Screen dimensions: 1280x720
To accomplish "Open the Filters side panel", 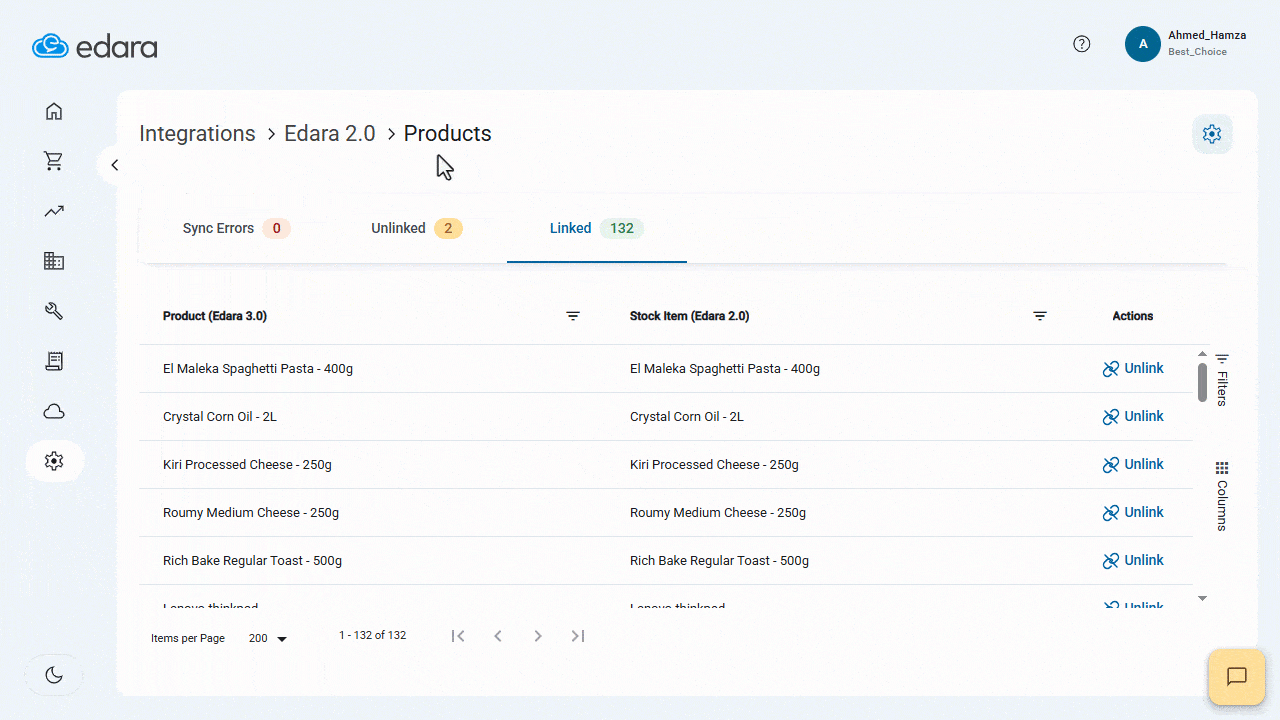I will (x=1222, y=379).
